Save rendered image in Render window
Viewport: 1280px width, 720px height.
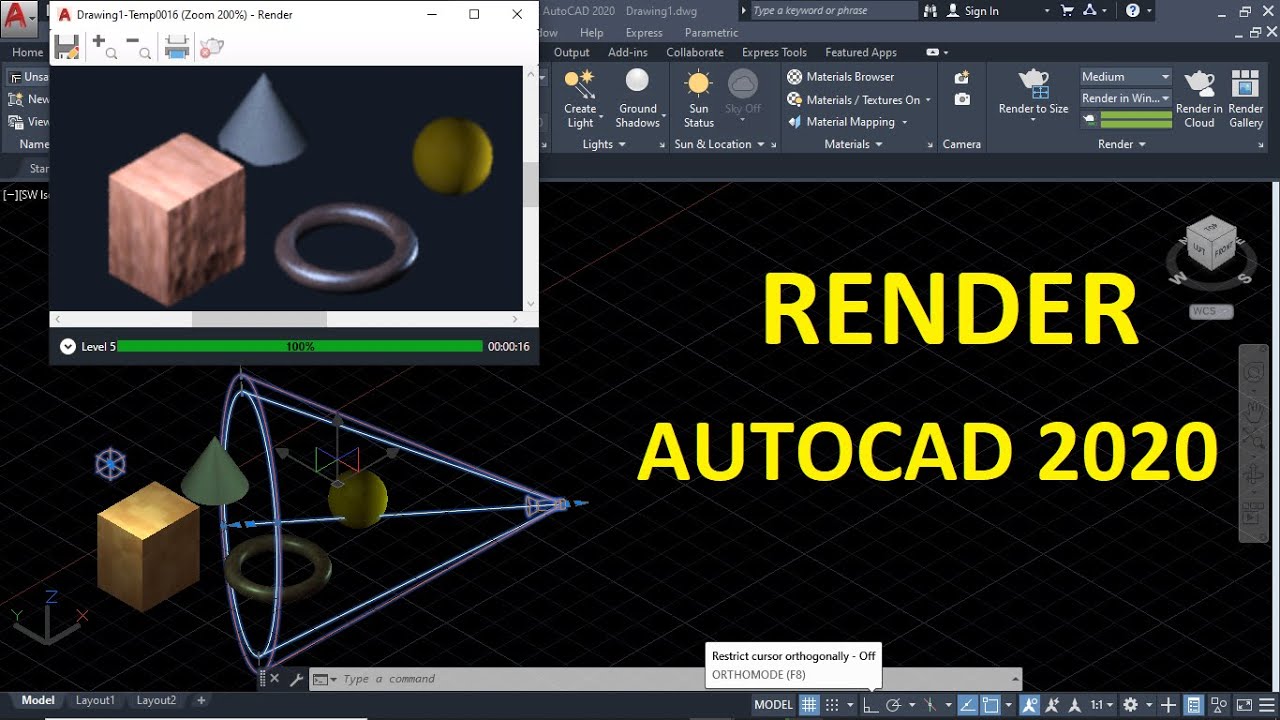click(67, 47)
